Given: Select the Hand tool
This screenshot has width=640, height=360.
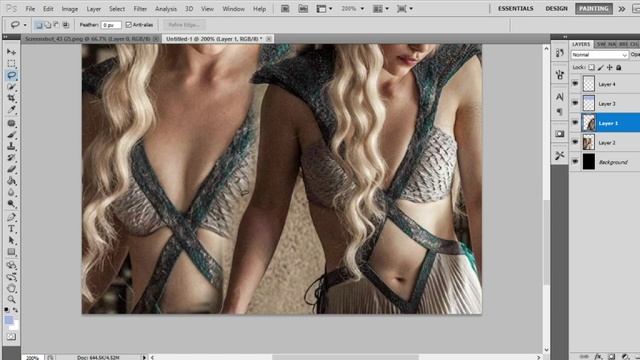Looking at the screenshot, I should pyautogui.click(x=11, y=289).
